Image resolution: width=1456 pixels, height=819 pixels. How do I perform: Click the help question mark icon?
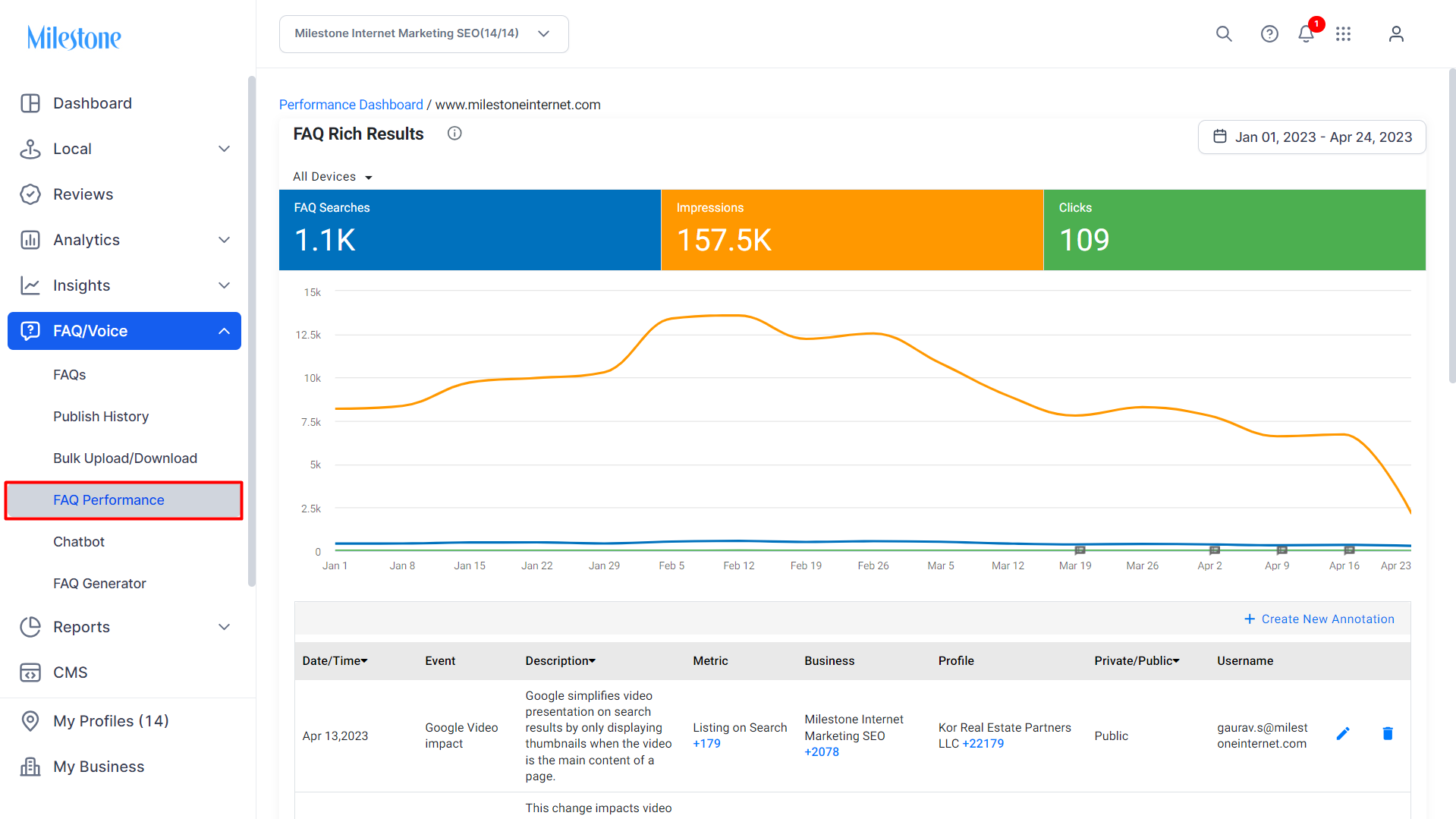(1269, 34)
